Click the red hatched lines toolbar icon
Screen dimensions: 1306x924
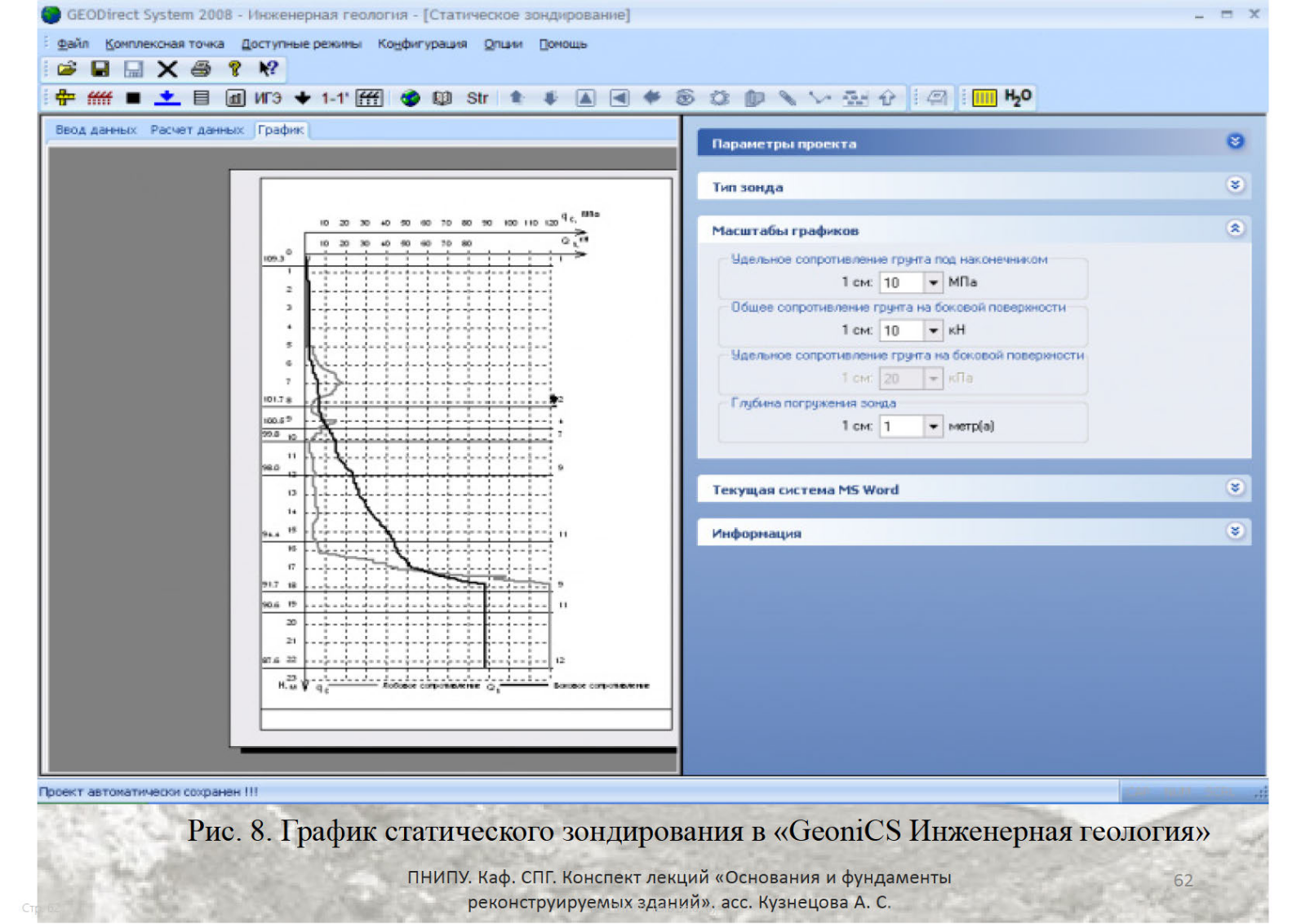click(100, 98)
